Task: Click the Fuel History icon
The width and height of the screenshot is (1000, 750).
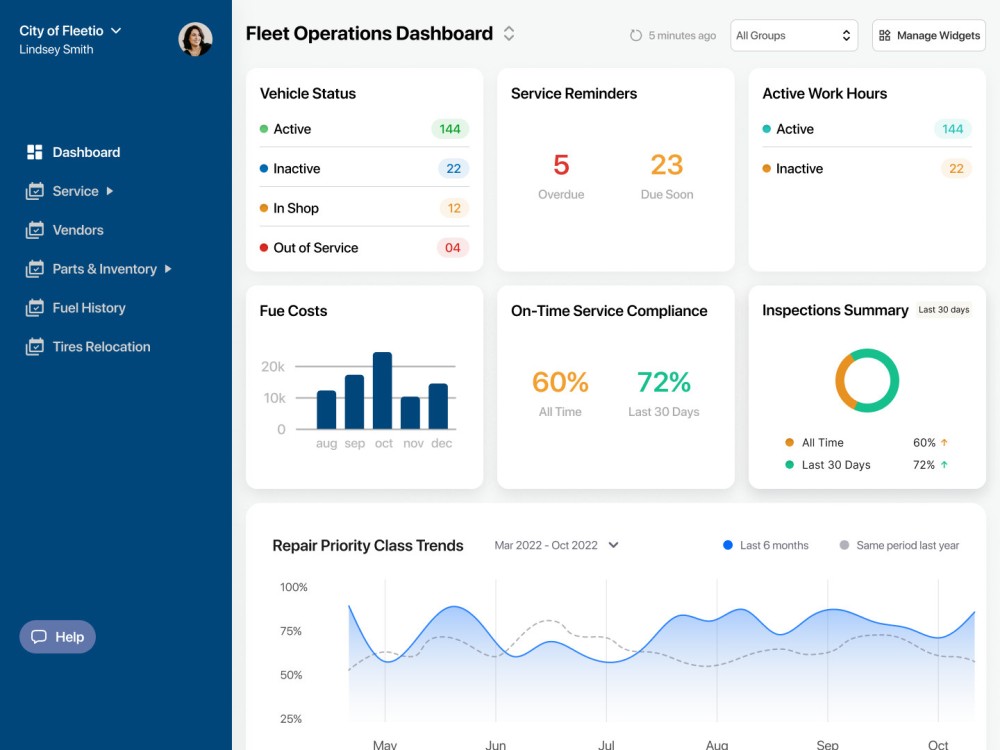Action: pyautogui.click(x=34, y=307)
